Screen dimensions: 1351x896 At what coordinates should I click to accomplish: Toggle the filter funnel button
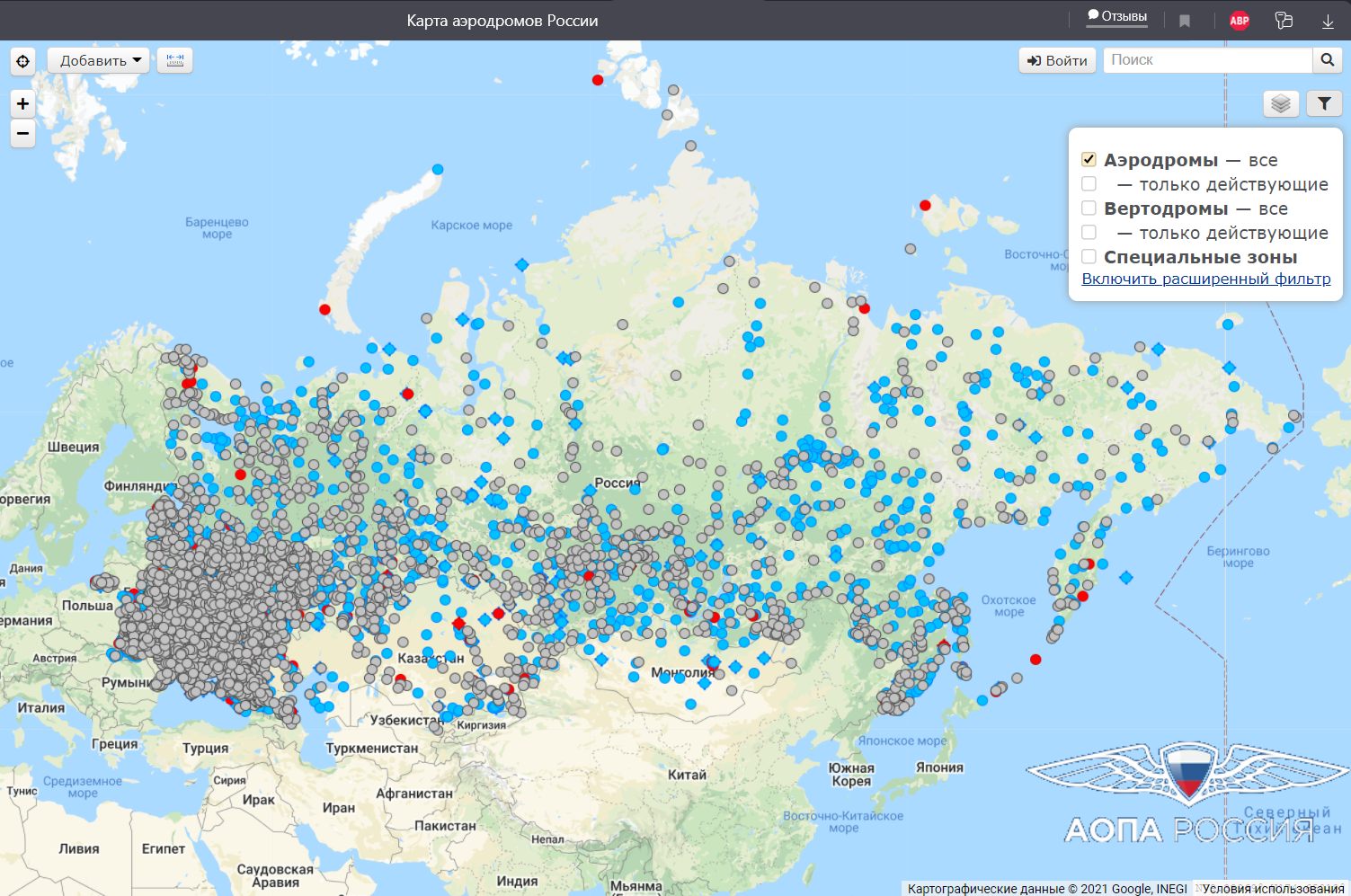coord(1324,104)
